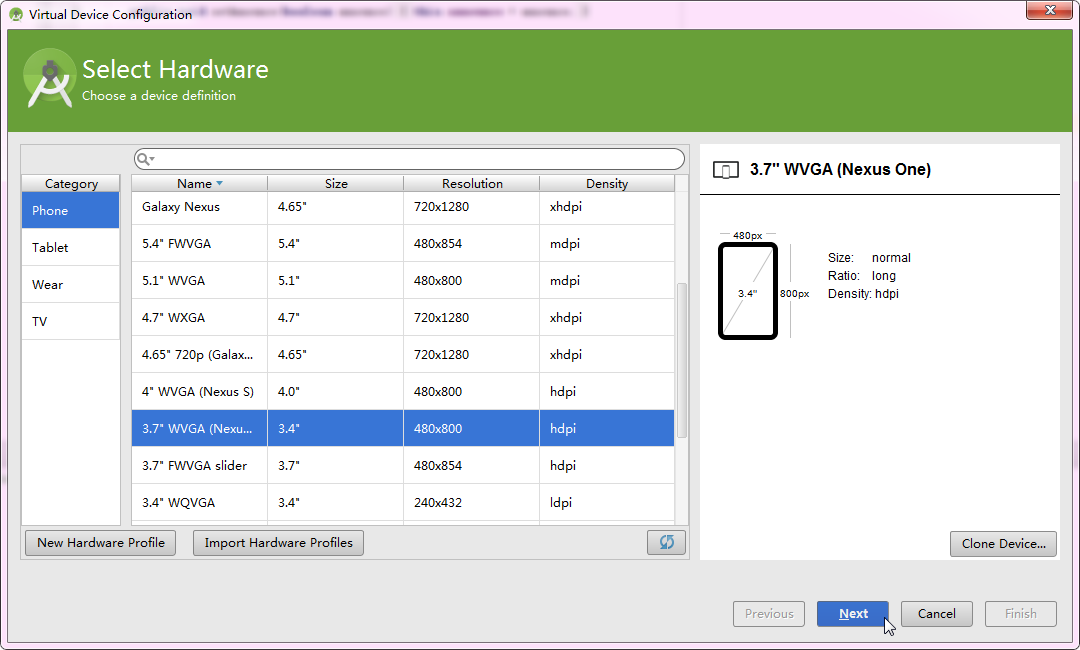Click the refresh device list icon button

coord(666,543)
